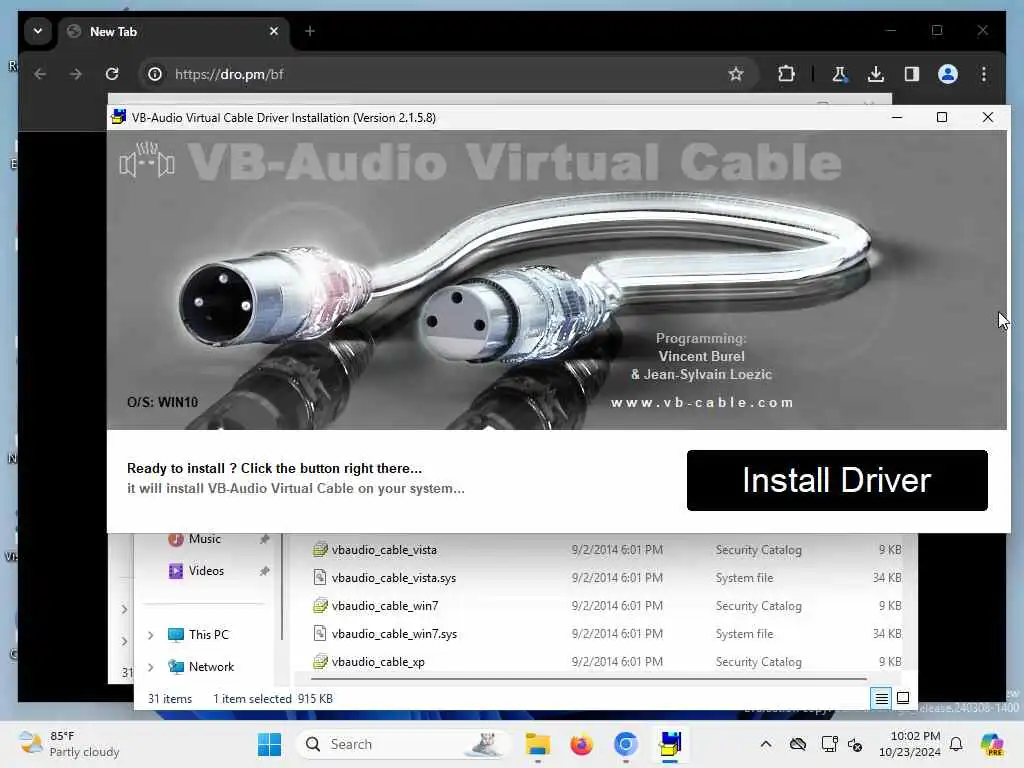The image size is (1024, 768).
Task: Open Chrome three-dot menu
Action: pyautogui.click(x=984, y=74)
